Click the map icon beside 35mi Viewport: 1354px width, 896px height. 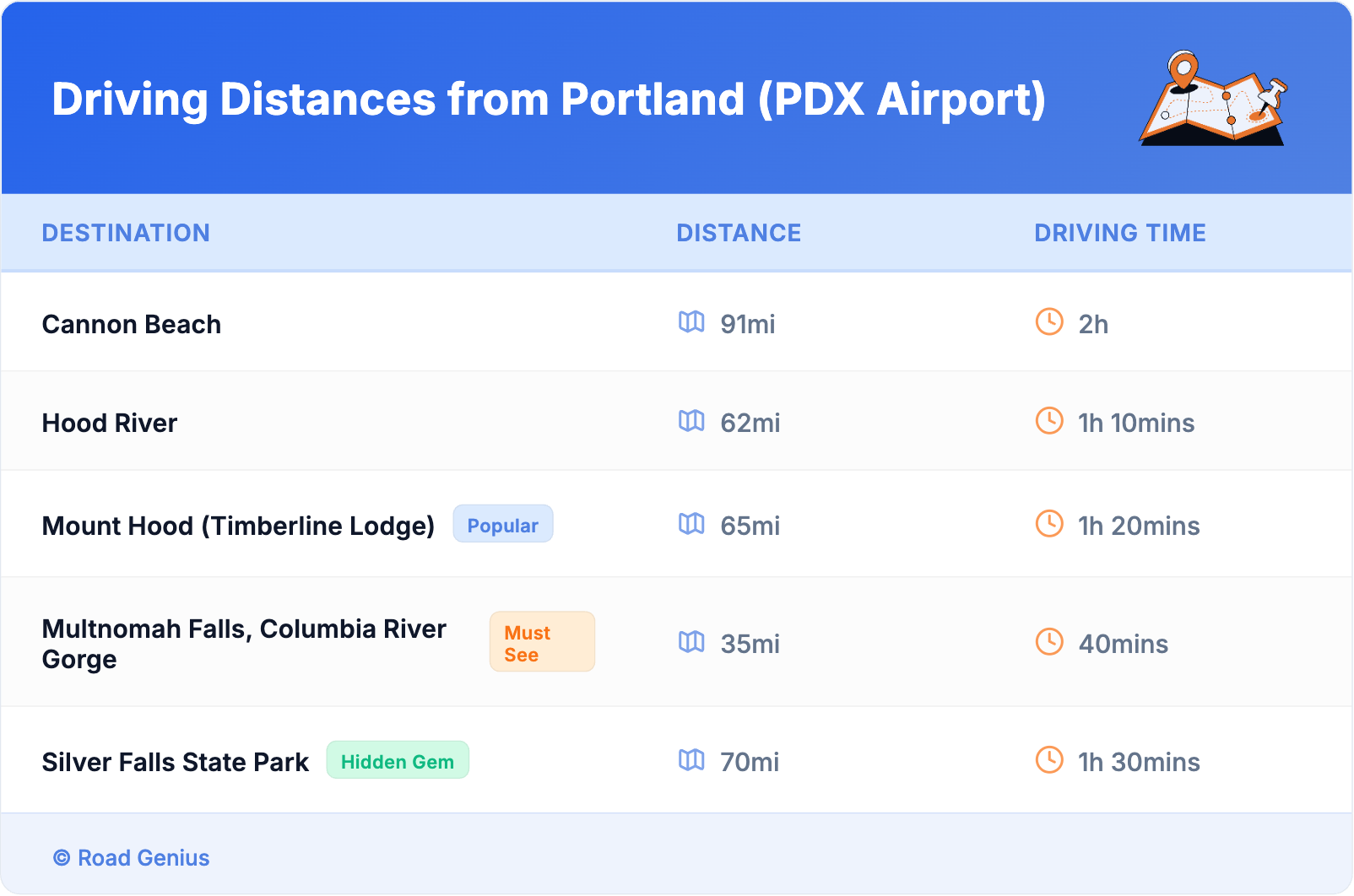point(691,642)
